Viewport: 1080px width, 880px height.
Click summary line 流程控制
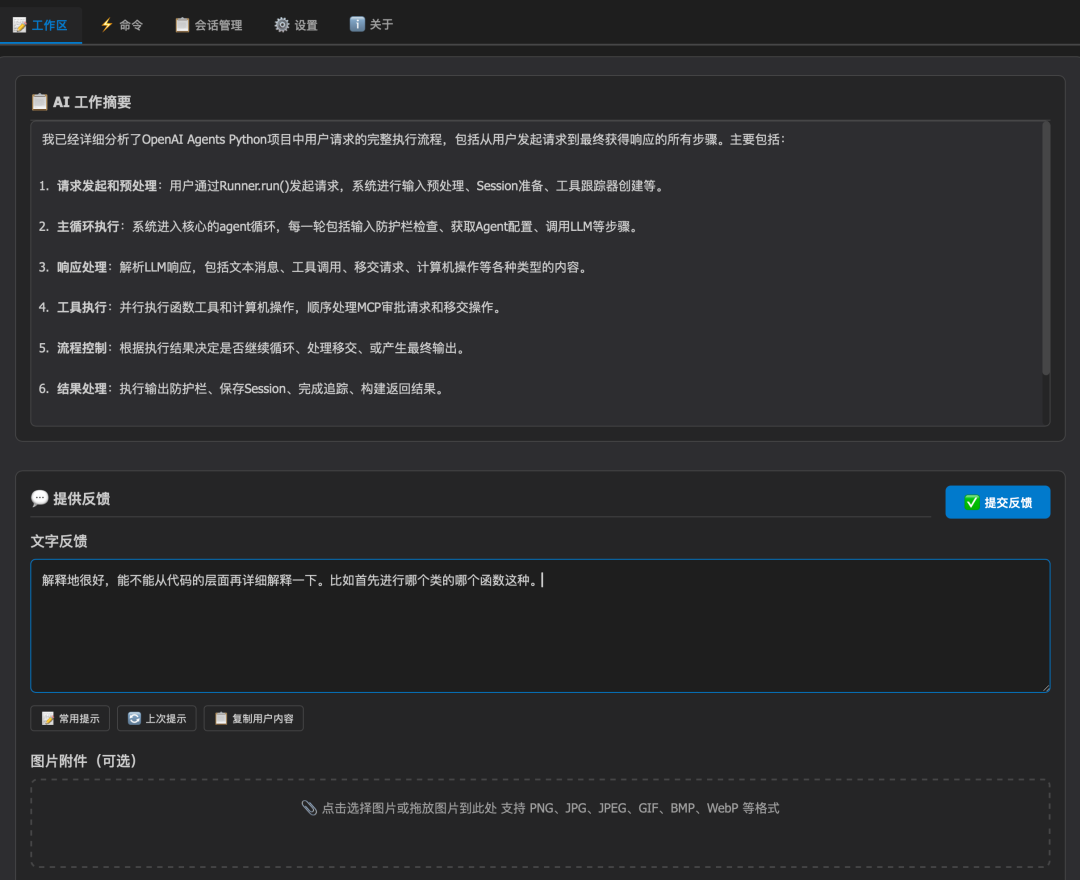(253, 348)
